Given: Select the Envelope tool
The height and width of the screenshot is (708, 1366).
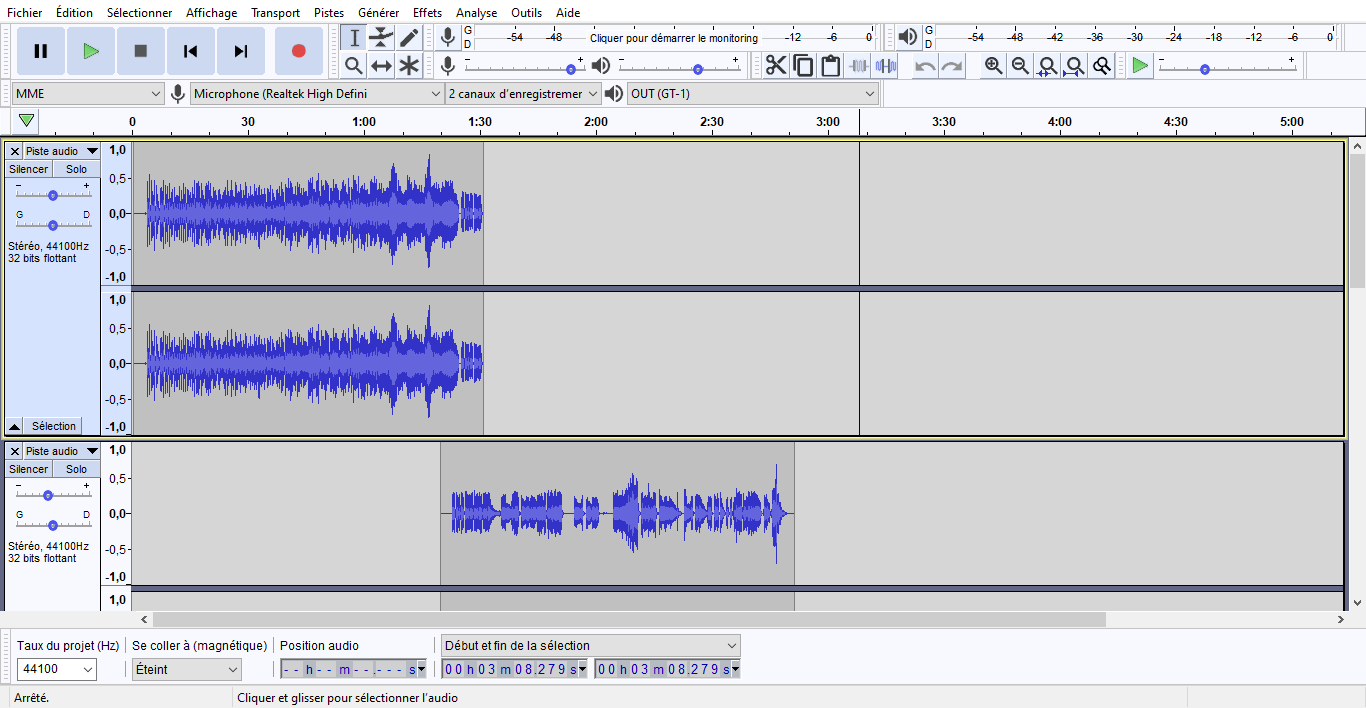Looking at the screenshot, I should (x=381, y=38).
